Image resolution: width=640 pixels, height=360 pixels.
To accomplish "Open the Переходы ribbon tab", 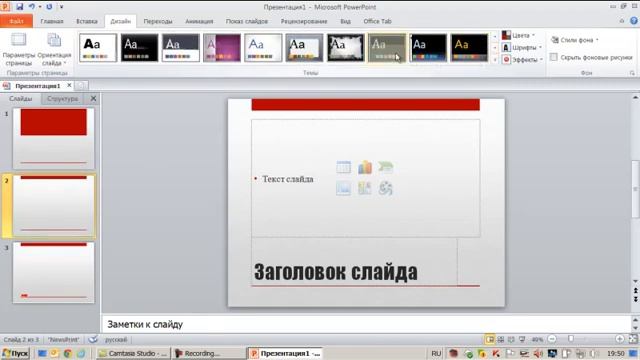I will click(x=158, y=21).
